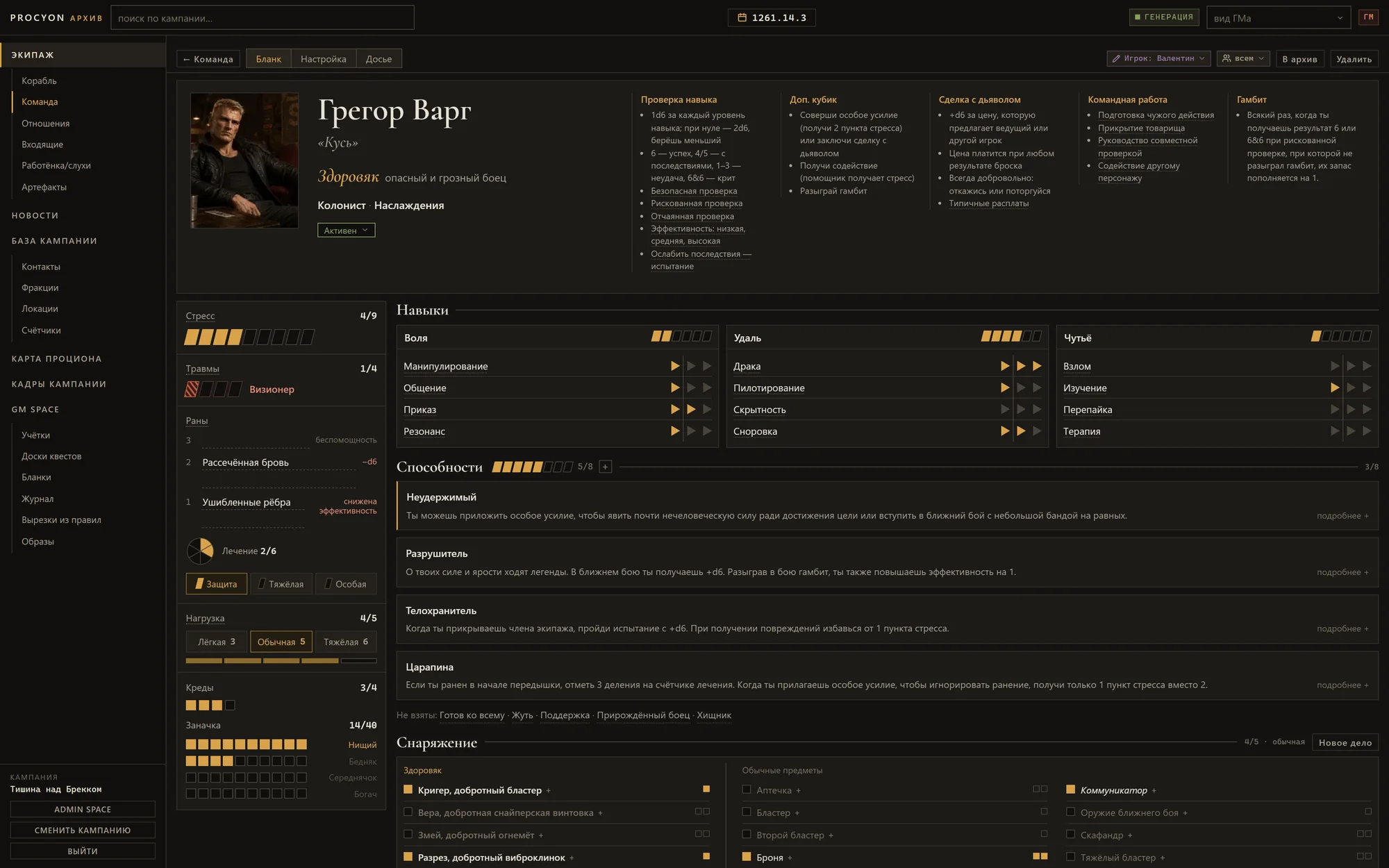Click подробнее link for Разрушитель ability

tap(1342, 572)
